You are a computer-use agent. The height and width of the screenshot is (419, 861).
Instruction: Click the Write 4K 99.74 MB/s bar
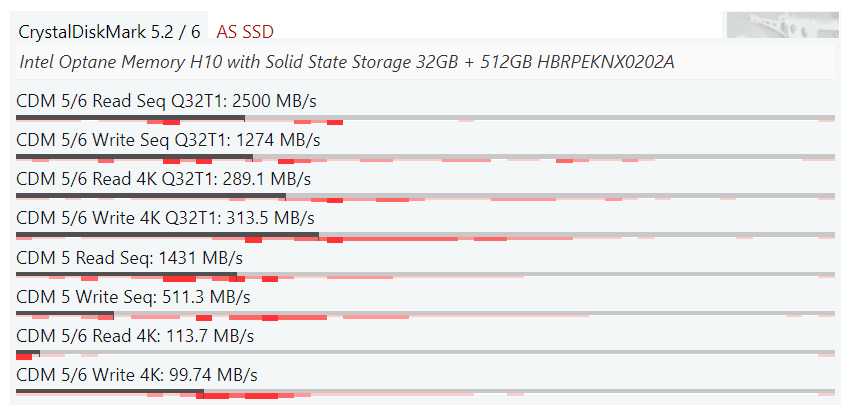tap(425, 393)
